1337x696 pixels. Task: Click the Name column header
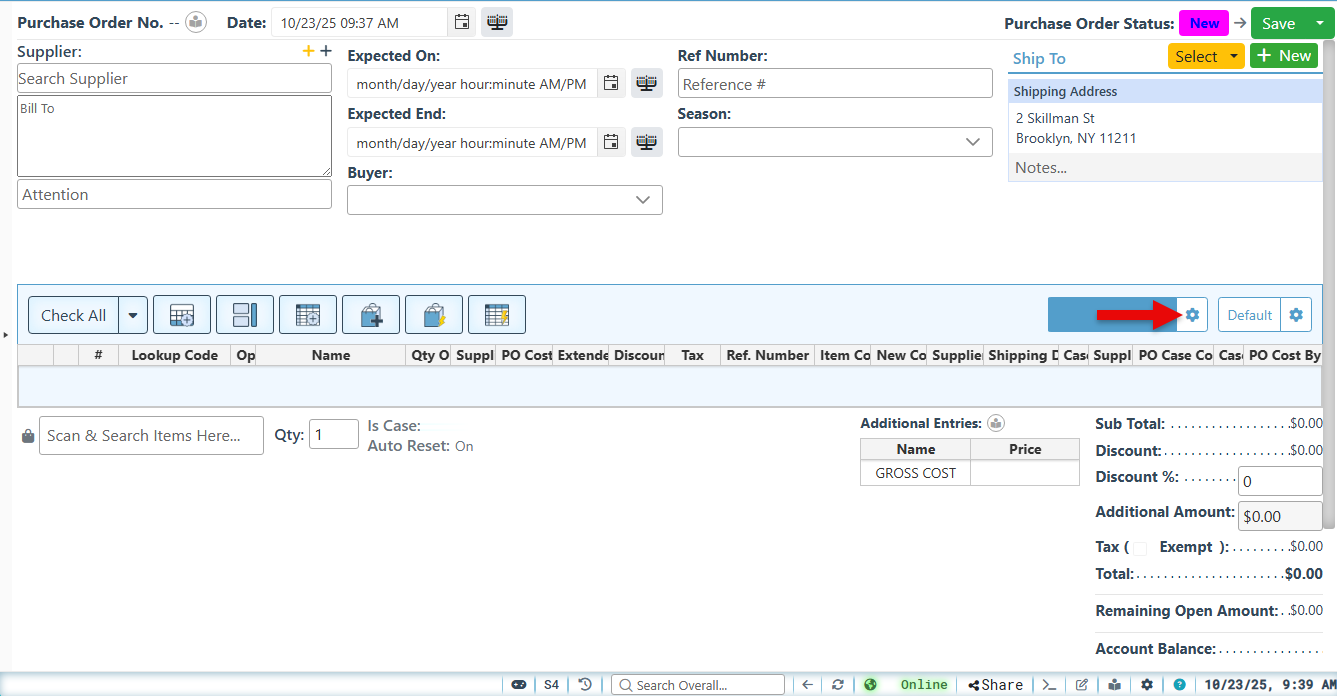coord(330,355)
